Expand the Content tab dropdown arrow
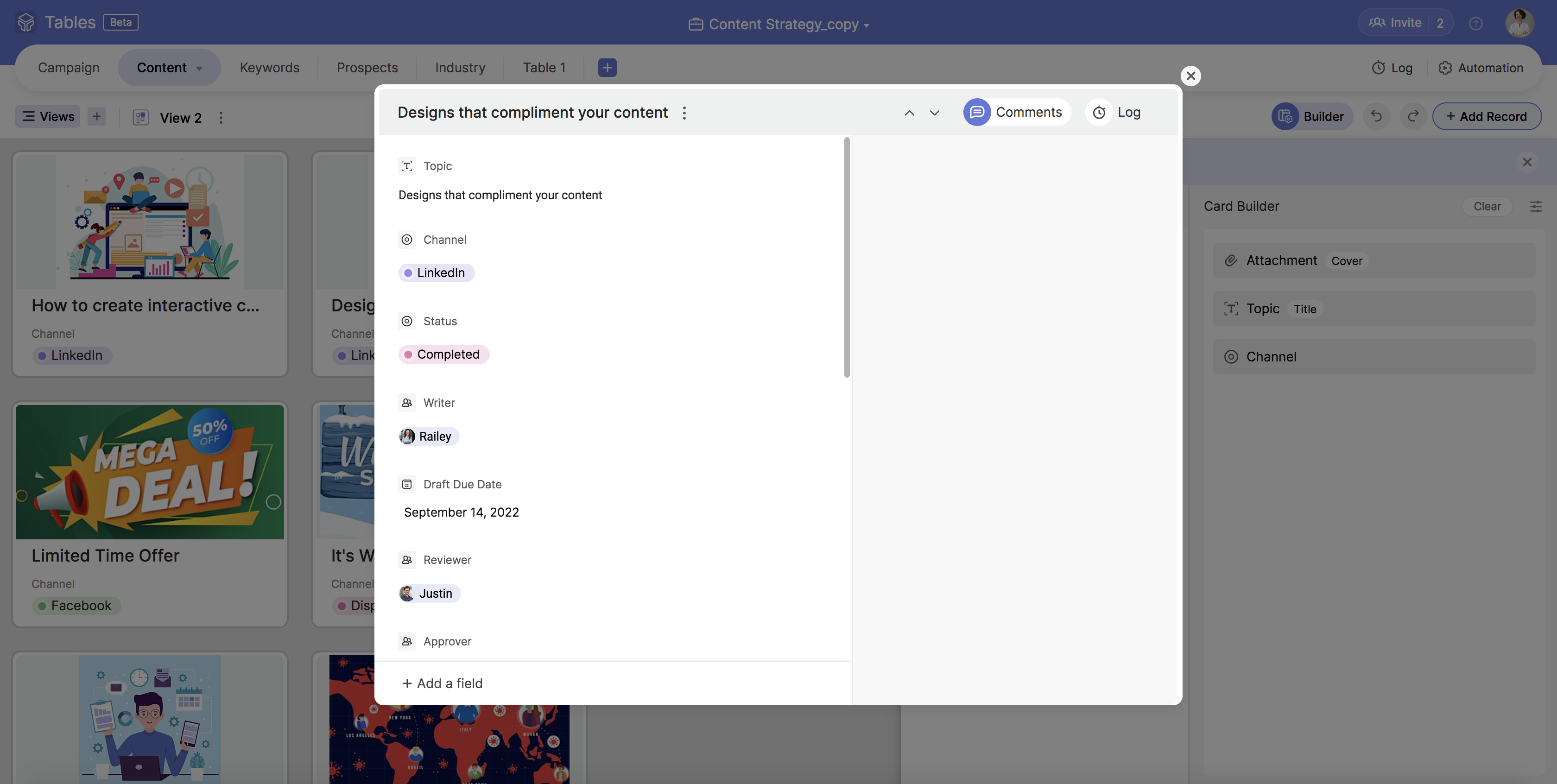The image size is (1557, 784). (199, 68)
